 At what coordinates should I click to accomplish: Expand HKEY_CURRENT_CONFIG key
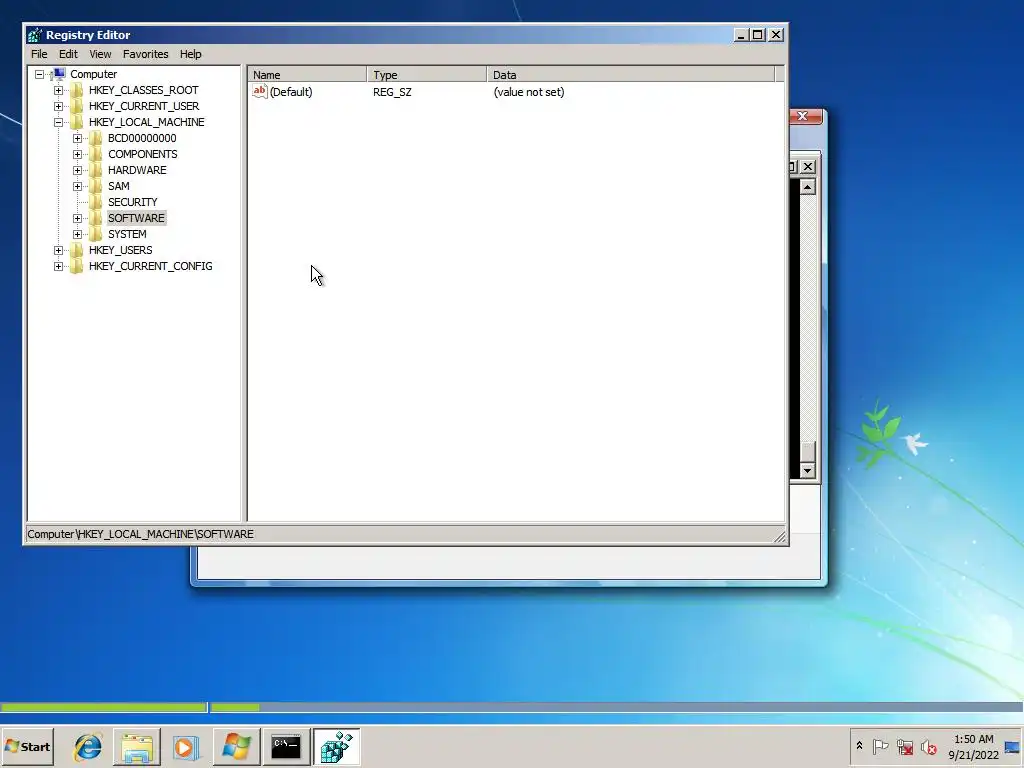[58, 266]
